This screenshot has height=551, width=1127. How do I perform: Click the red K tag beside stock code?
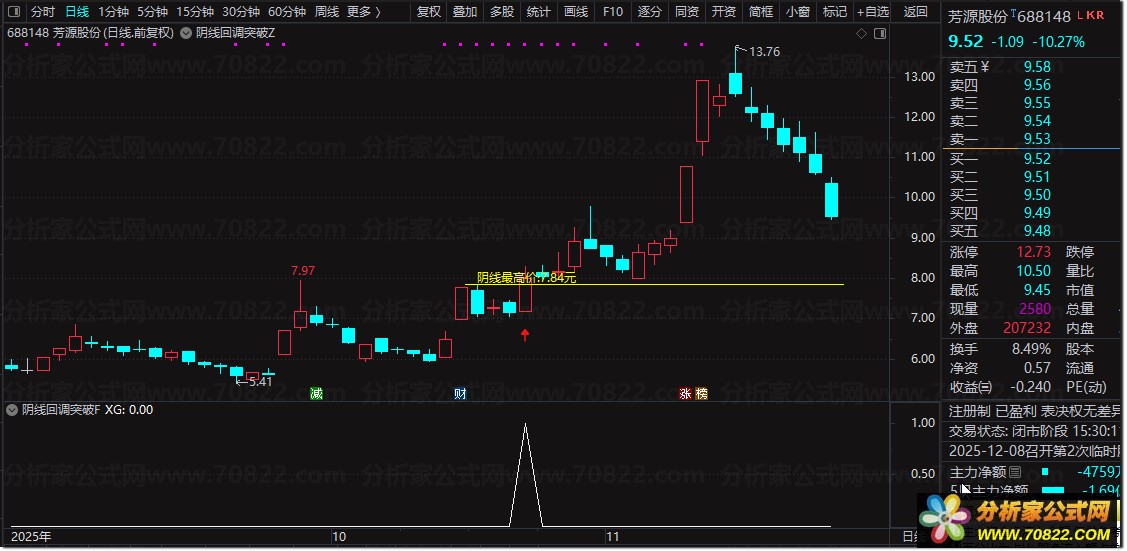(x=1090, y=15)
